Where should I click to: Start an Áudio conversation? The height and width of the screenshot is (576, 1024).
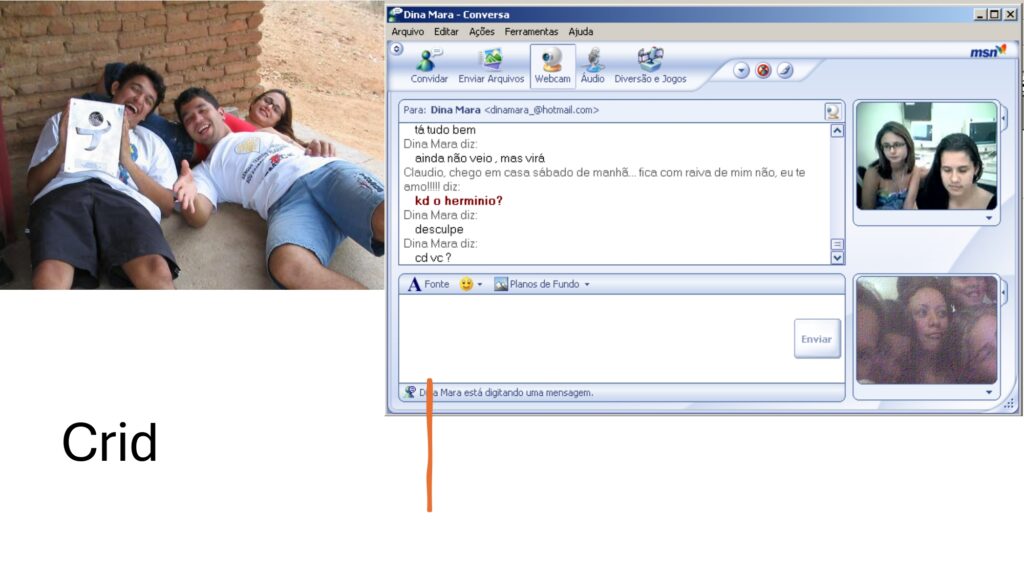coord(592,61)
